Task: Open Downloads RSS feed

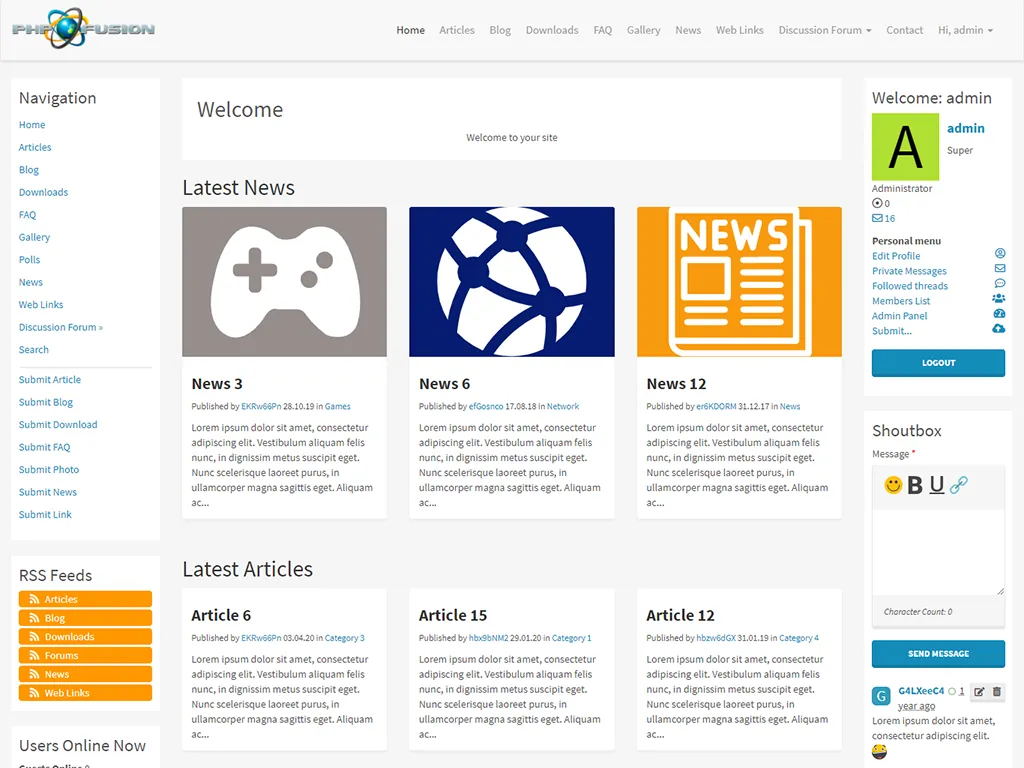Action: point(86,637)
